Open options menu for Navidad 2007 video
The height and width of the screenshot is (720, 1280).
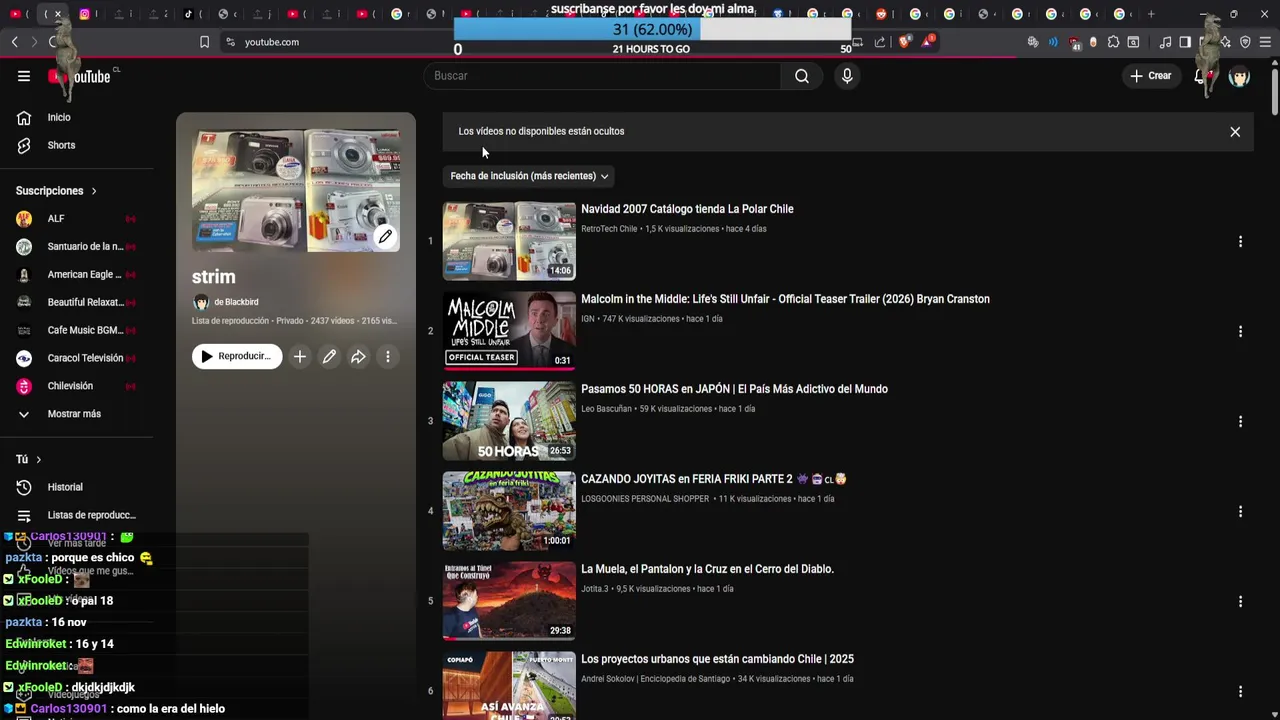[x=1240, y=242]
